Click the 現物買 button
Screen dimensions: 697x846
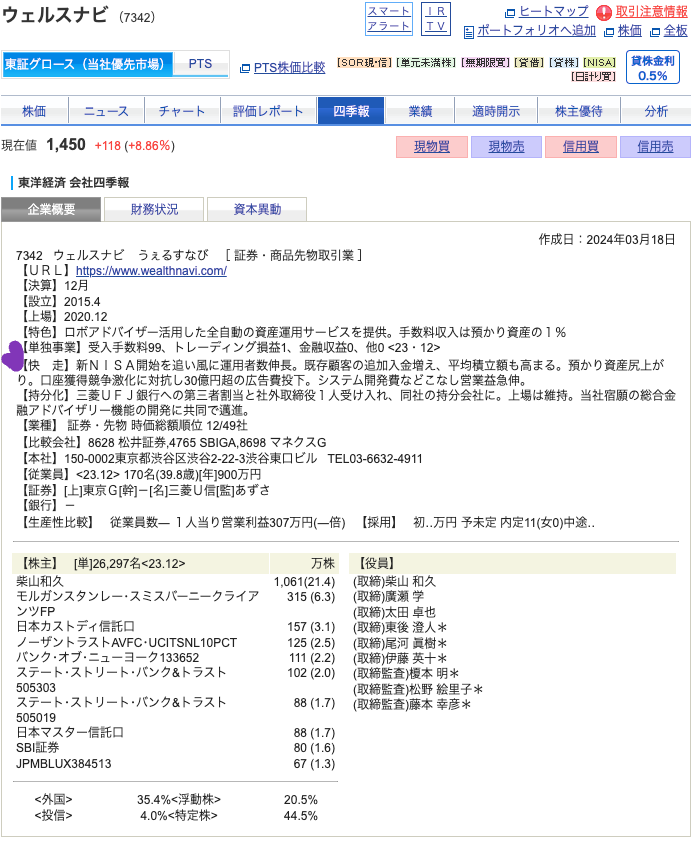pos(432,147)
